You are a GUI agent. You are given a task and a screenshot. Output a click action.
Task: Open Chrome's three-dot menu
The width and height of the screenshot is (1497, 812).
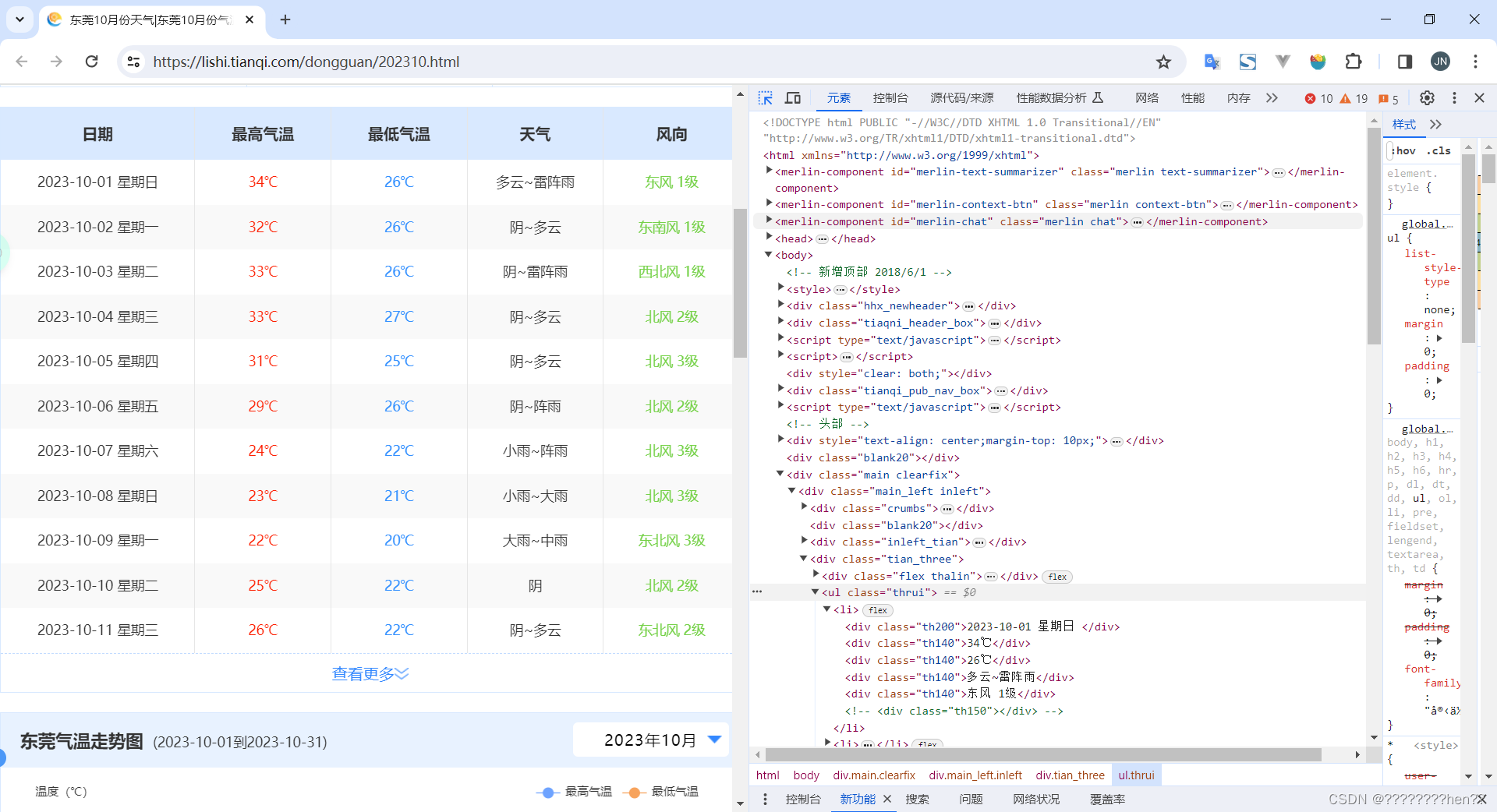1475,62
